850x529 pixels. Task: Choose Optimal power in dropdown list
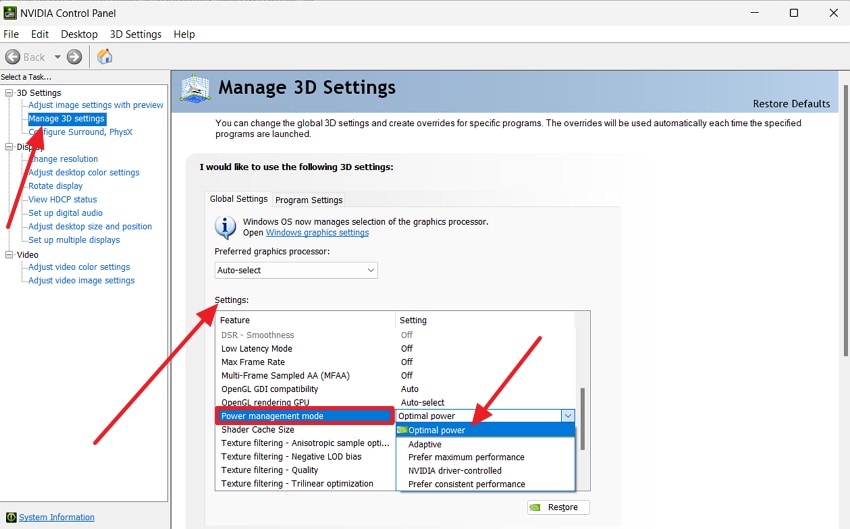pyautogui.click(x=485, y=430)
